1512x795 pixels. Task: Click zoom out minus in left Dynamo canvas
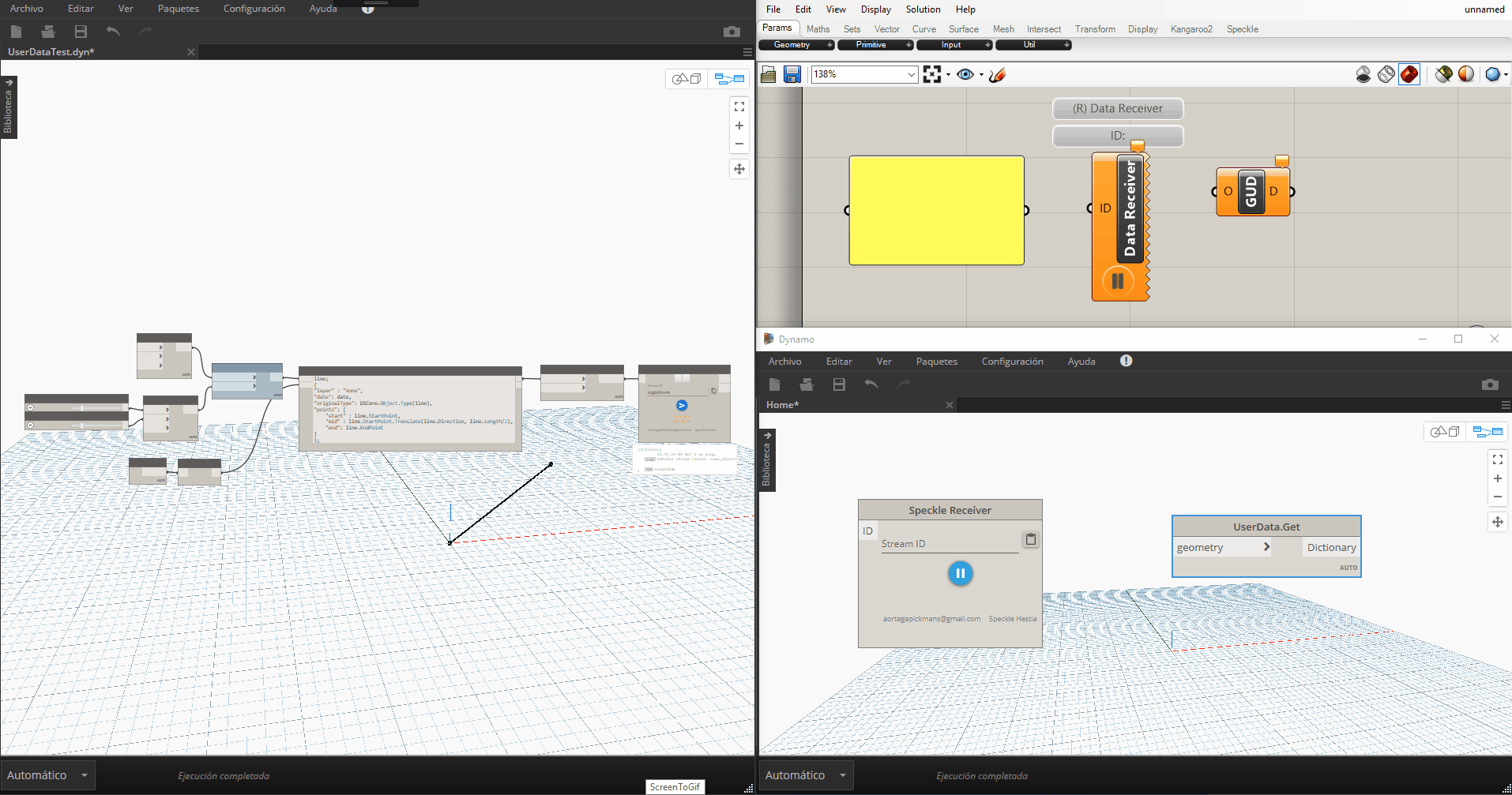pos(739,144)
